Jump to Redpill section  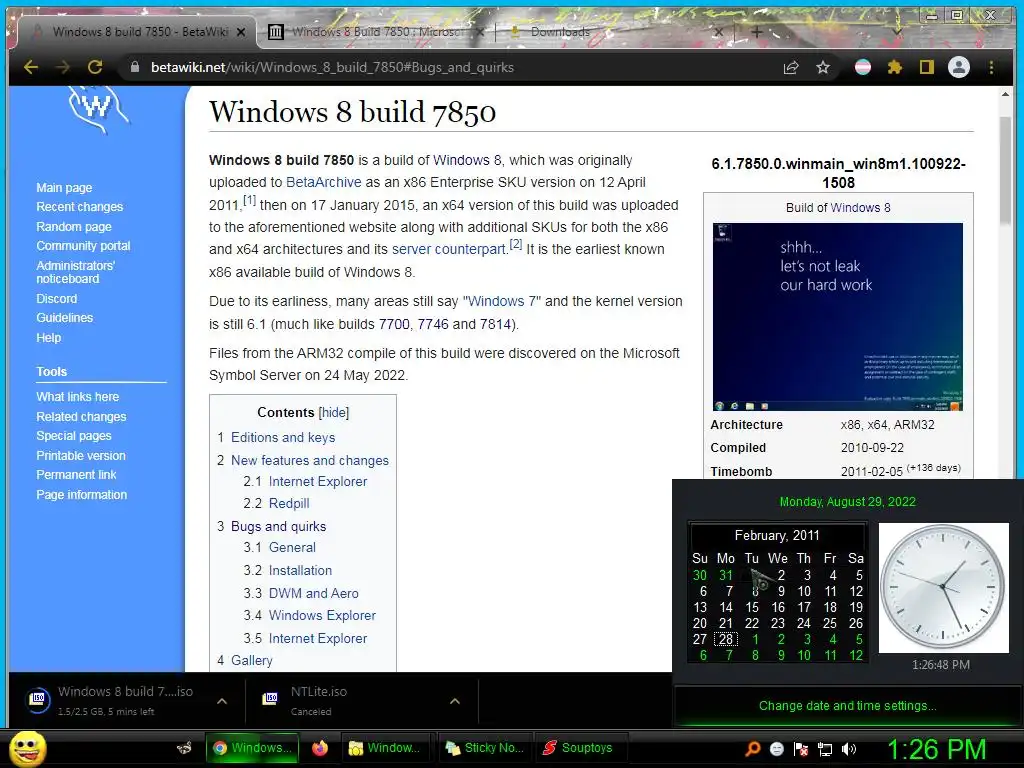click(x=289, y=504)
